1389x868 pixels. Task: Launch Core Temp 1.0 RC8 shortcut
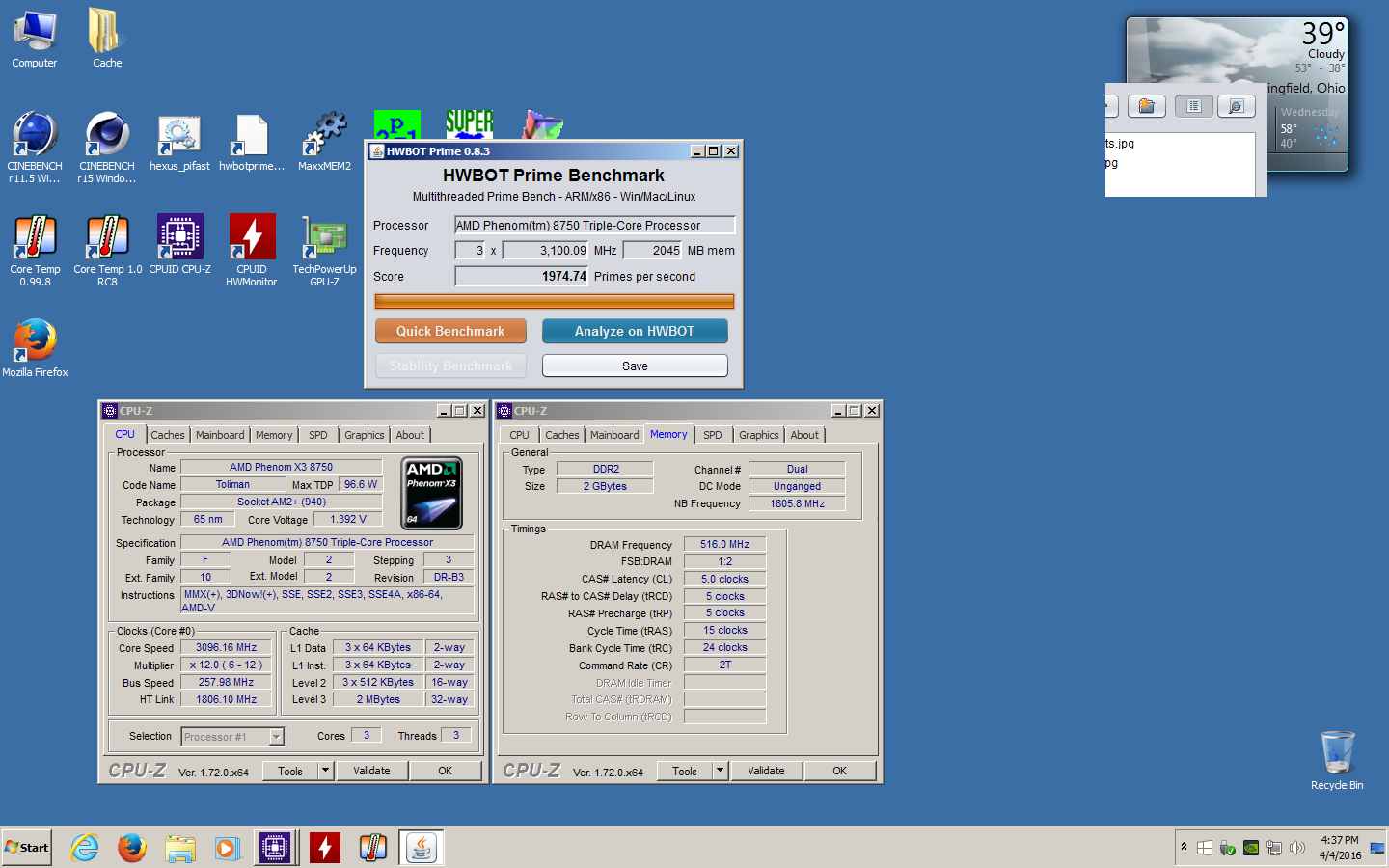pos(107,250)
